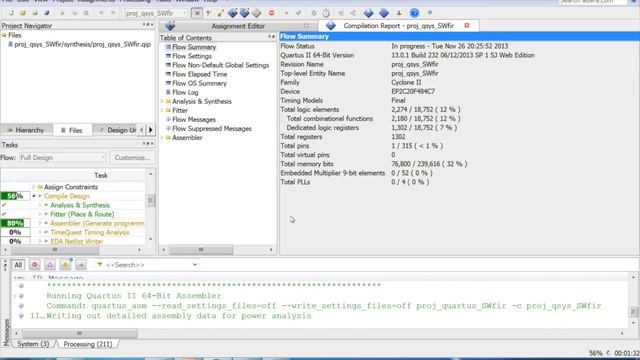Click the Compile Design 56% progress bar
This screenshot has height=360, width=640.
point(15,196)
